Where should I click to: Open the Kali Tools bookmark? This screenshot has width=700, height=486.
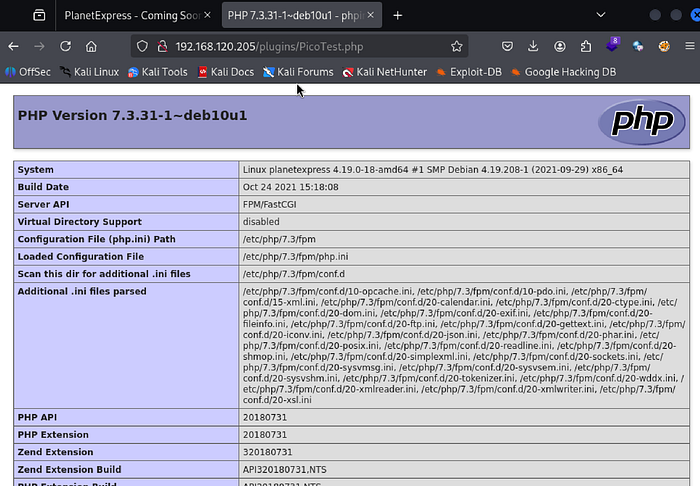(x=158, y=72)
